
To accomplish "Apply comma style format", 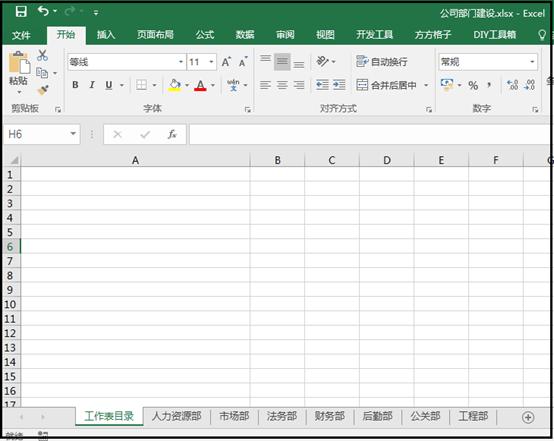I will 489,85.
